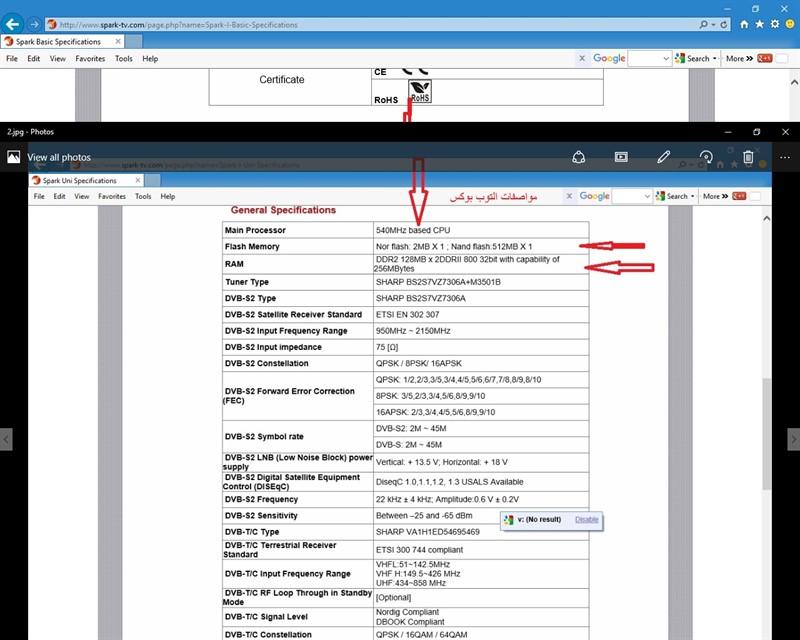Screen dimensions: 800x640
Task: Open the File menu in Spark Basic window
Action: pos(12,59)
